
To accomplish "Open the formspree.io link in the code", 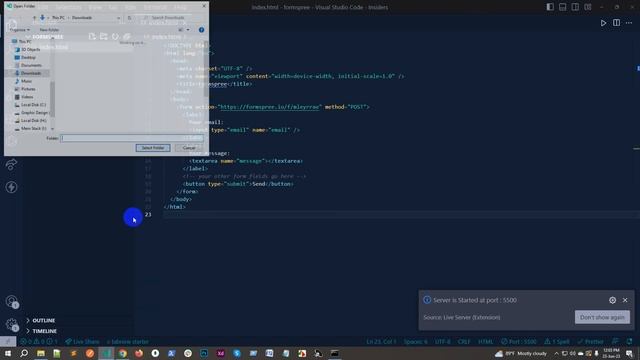I will (269, 107).
